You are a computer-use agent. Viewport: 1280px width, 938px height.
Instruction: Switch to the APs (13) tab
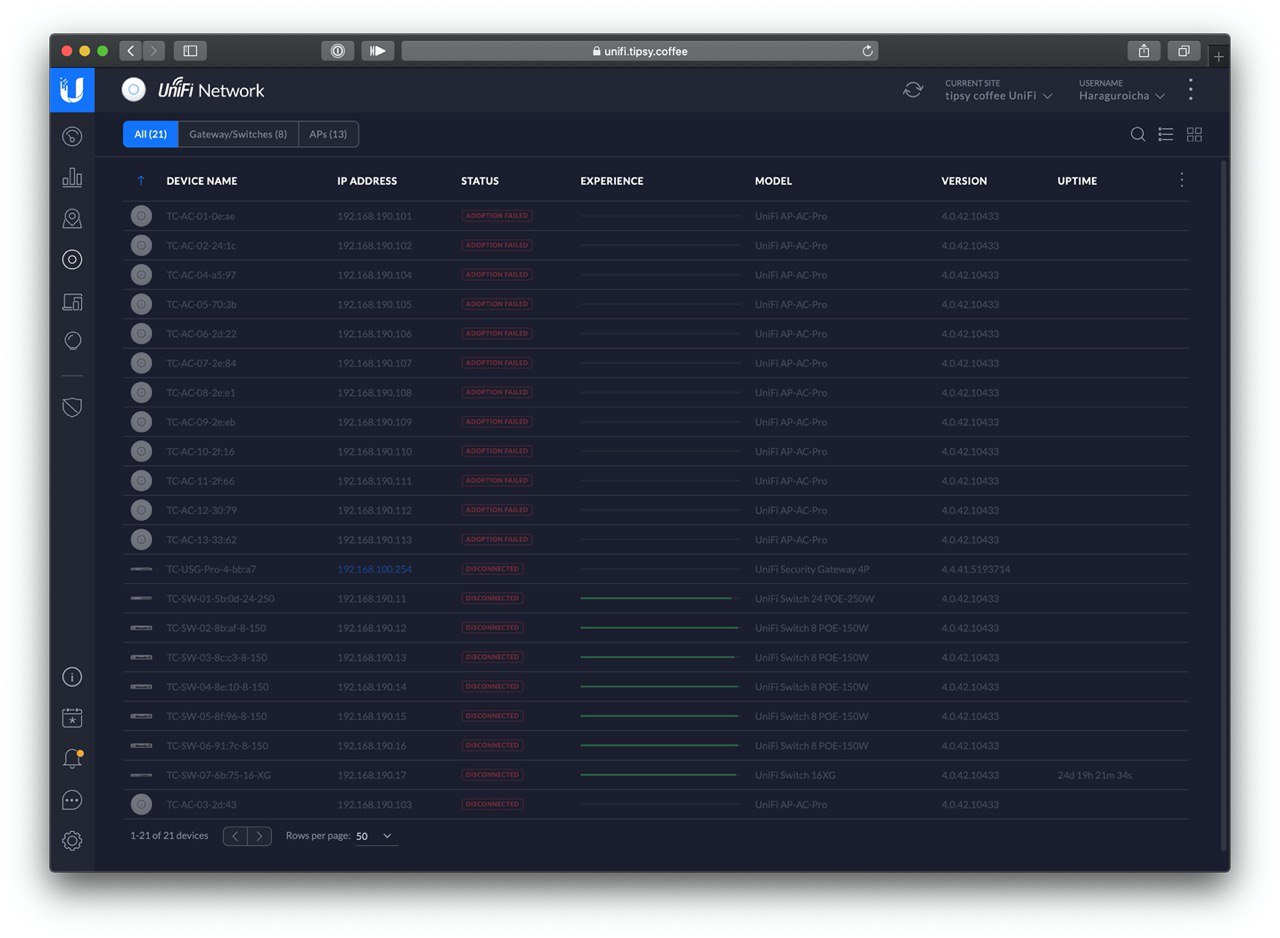click(328, 134)
